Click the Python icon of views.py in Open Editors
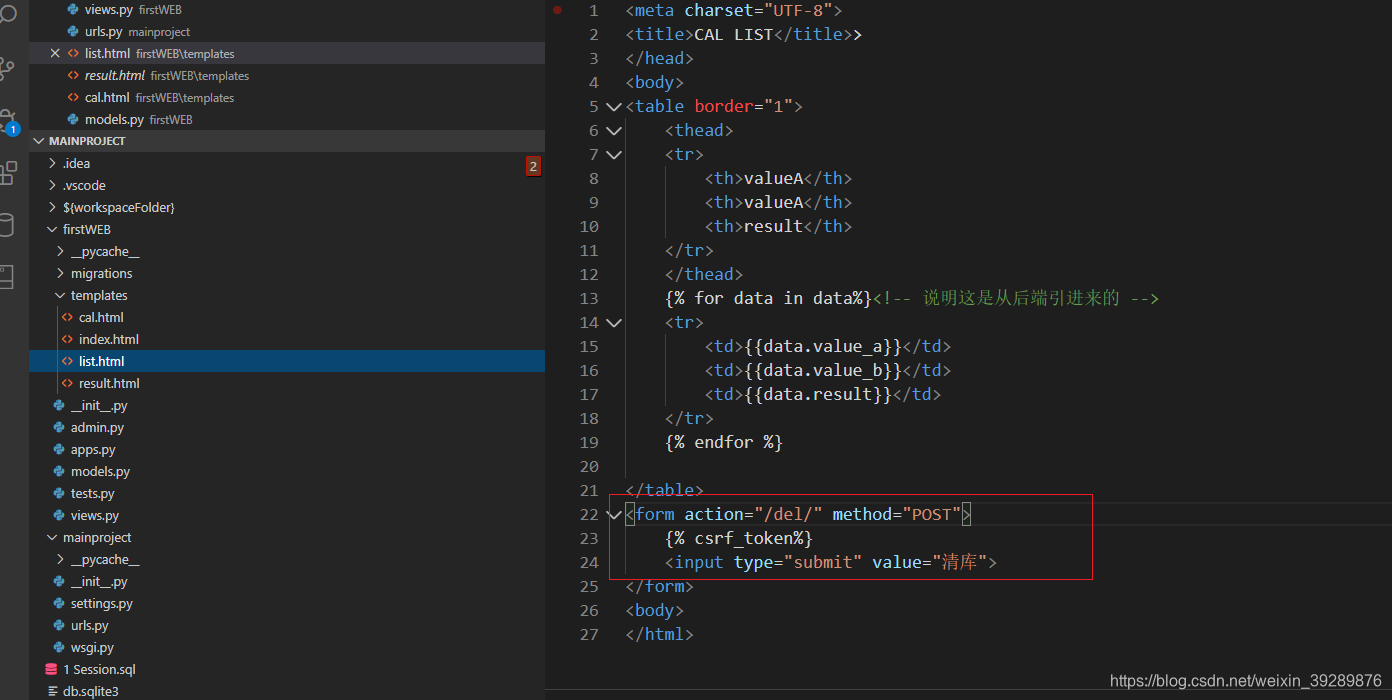Image resolution: width=1392 pixels, height=700 pixels. coord(73,9)
